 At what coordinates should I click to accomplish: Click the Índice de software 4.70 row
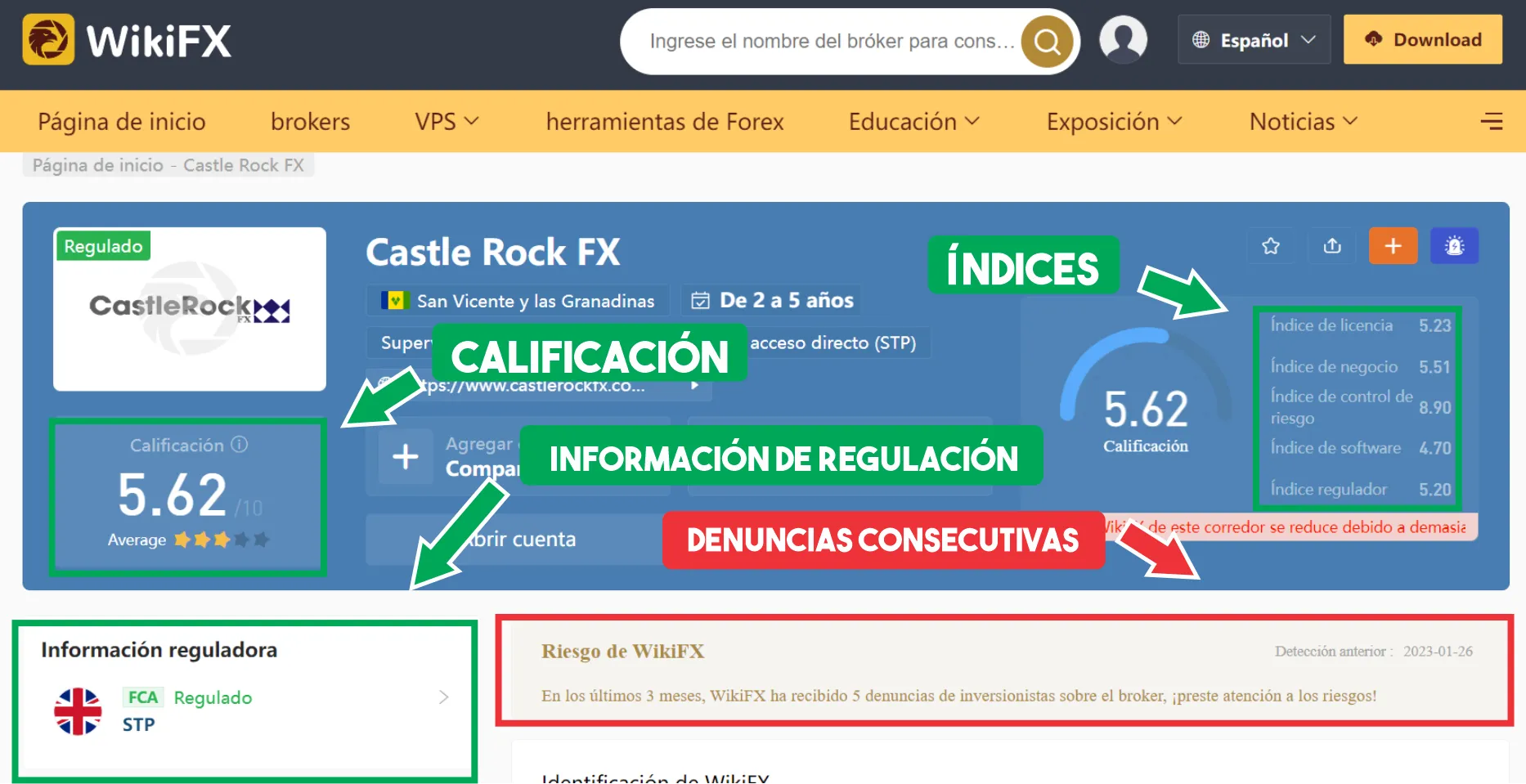1361,448
